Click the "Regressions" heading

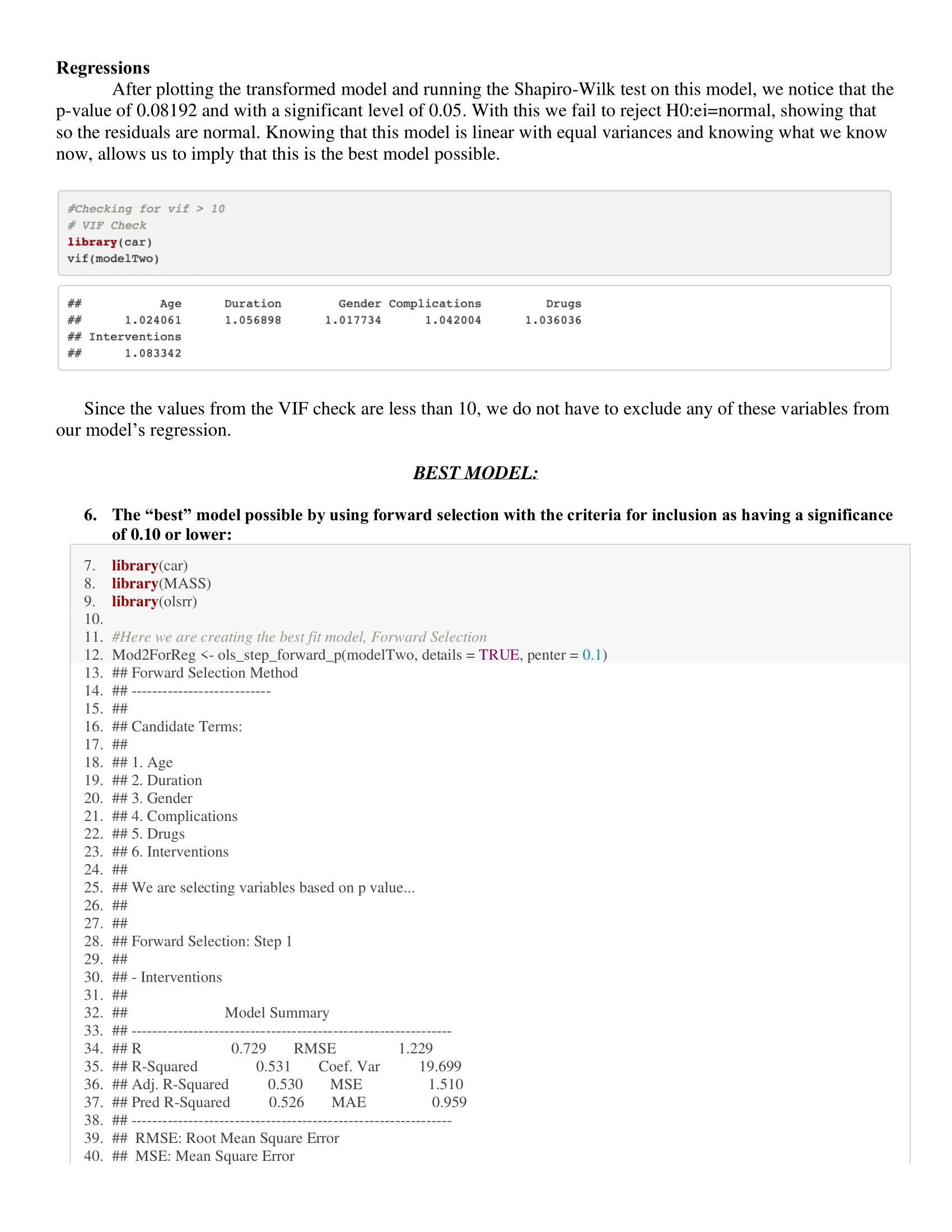pos(103,68)
